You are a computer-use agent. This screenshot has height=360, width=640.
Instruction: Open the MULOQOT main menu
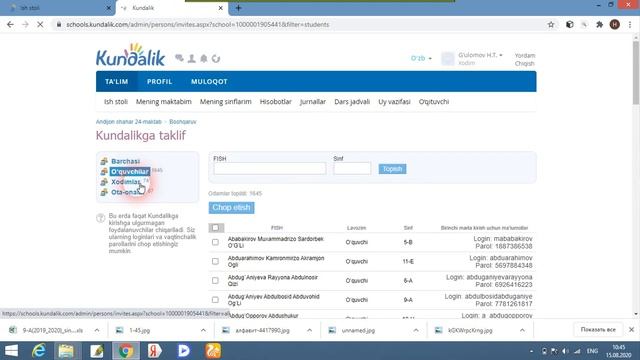pos(209,82)
